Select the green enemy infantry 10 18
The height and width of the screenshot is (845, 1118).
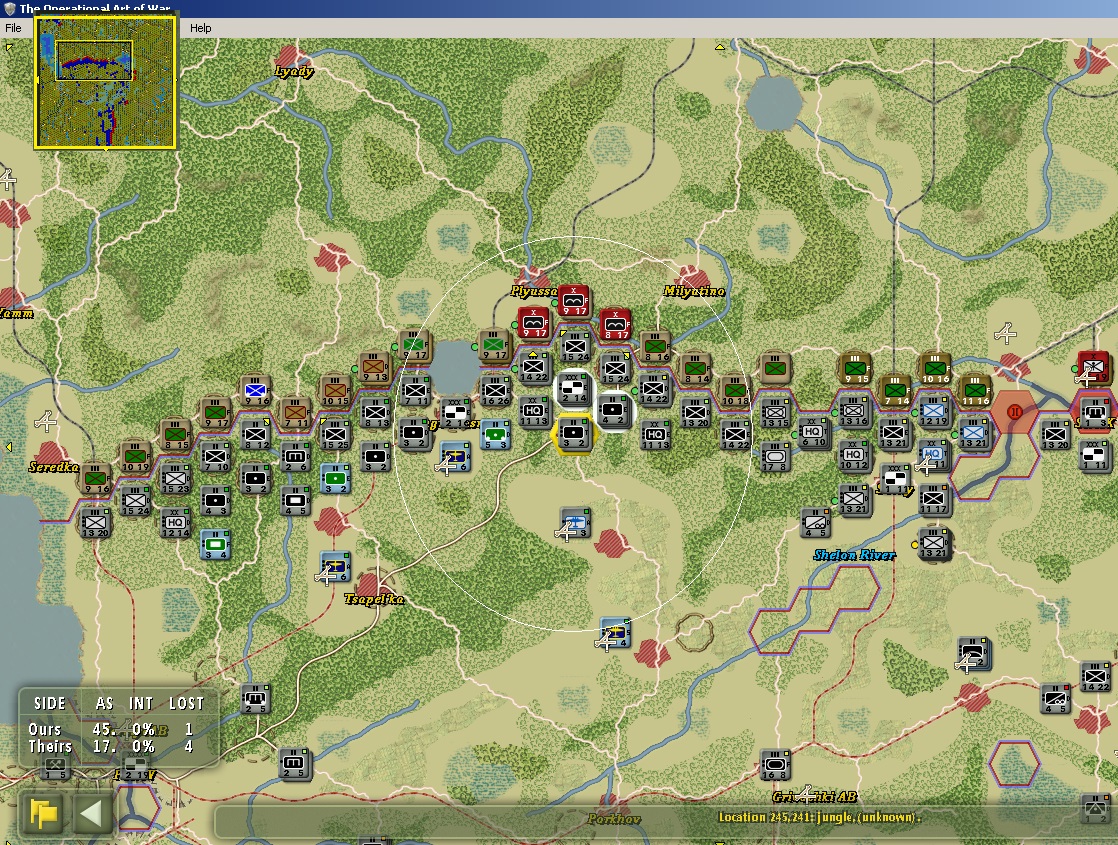pos(734,391)
